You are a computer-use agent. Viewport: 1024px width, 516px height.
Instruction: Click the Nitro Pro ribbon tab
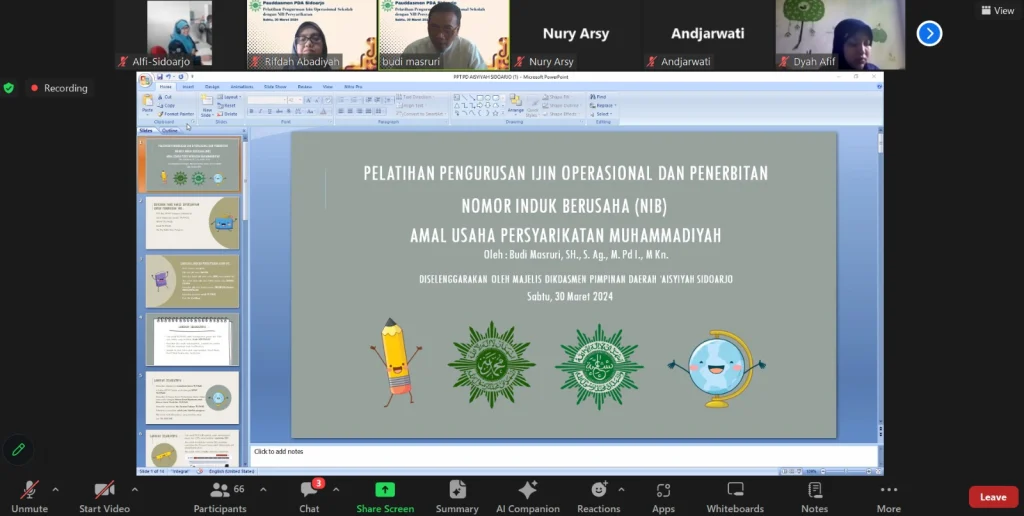tap(353, 86)
